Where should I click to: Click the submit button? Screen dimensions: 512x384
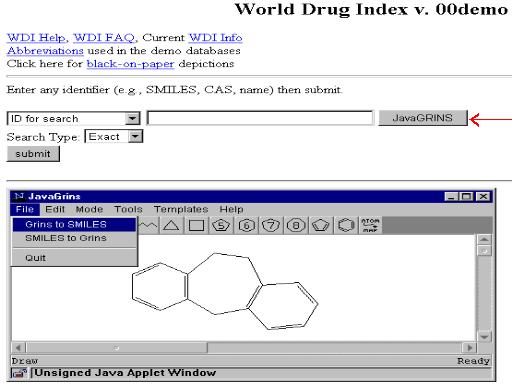tap(33, 154)
